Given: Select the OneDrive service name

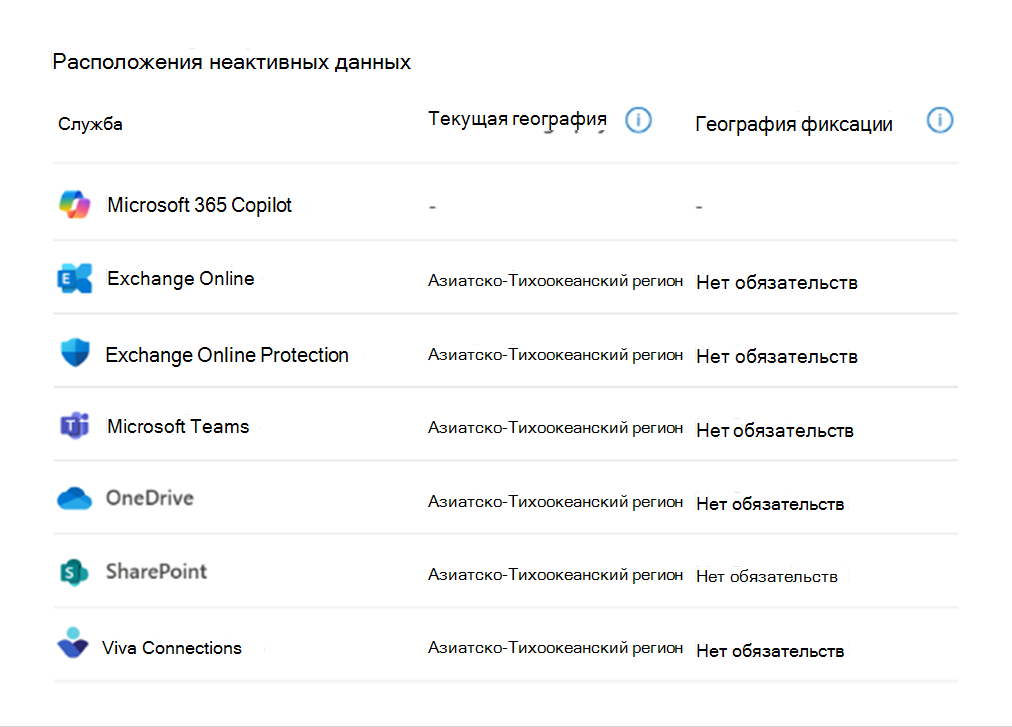Looking at the screenshot, I should (150, 498).
